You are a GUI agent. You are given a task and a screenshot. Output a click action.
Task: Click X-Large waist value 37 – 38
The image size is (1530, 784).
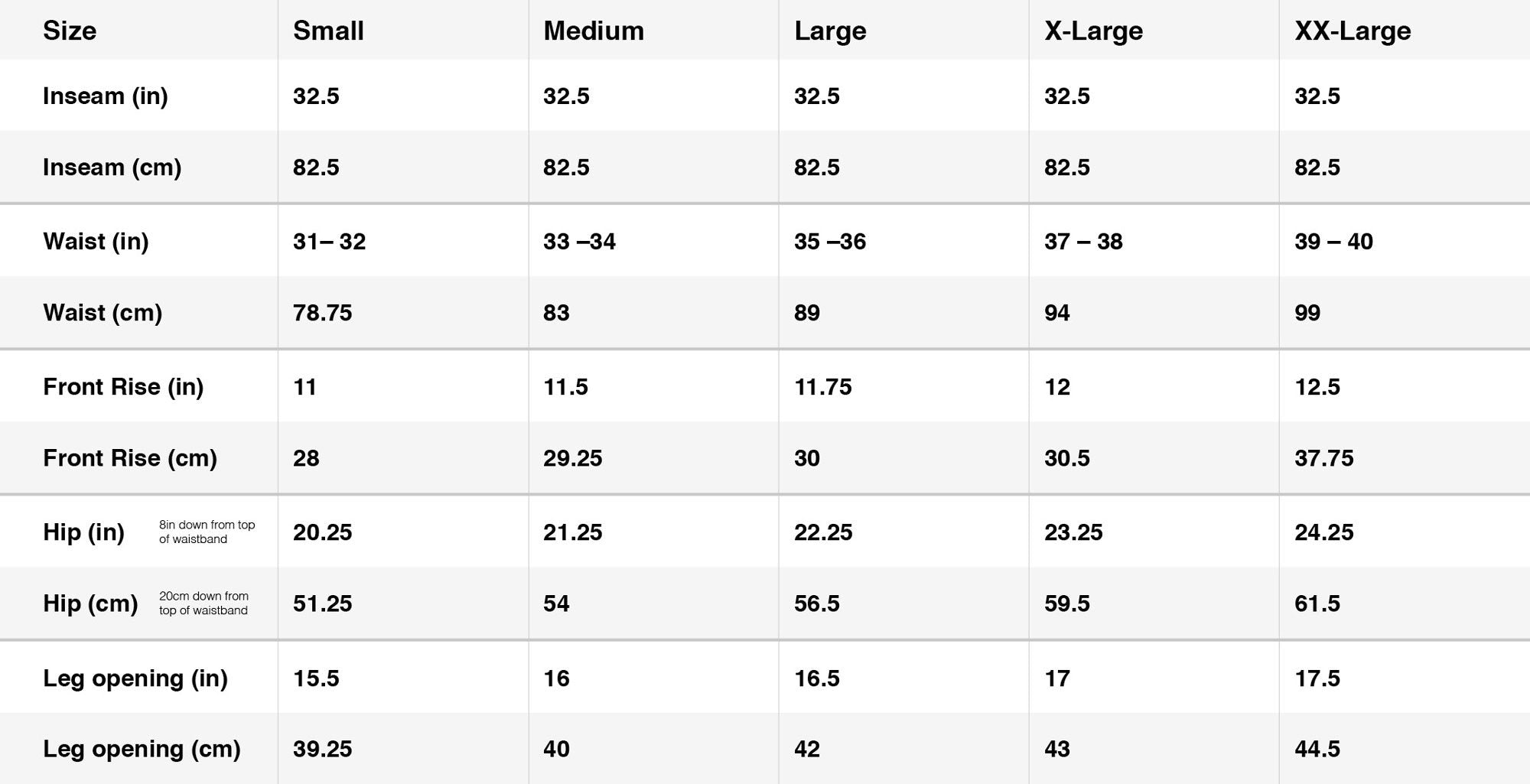click(x=1083, y=242)
